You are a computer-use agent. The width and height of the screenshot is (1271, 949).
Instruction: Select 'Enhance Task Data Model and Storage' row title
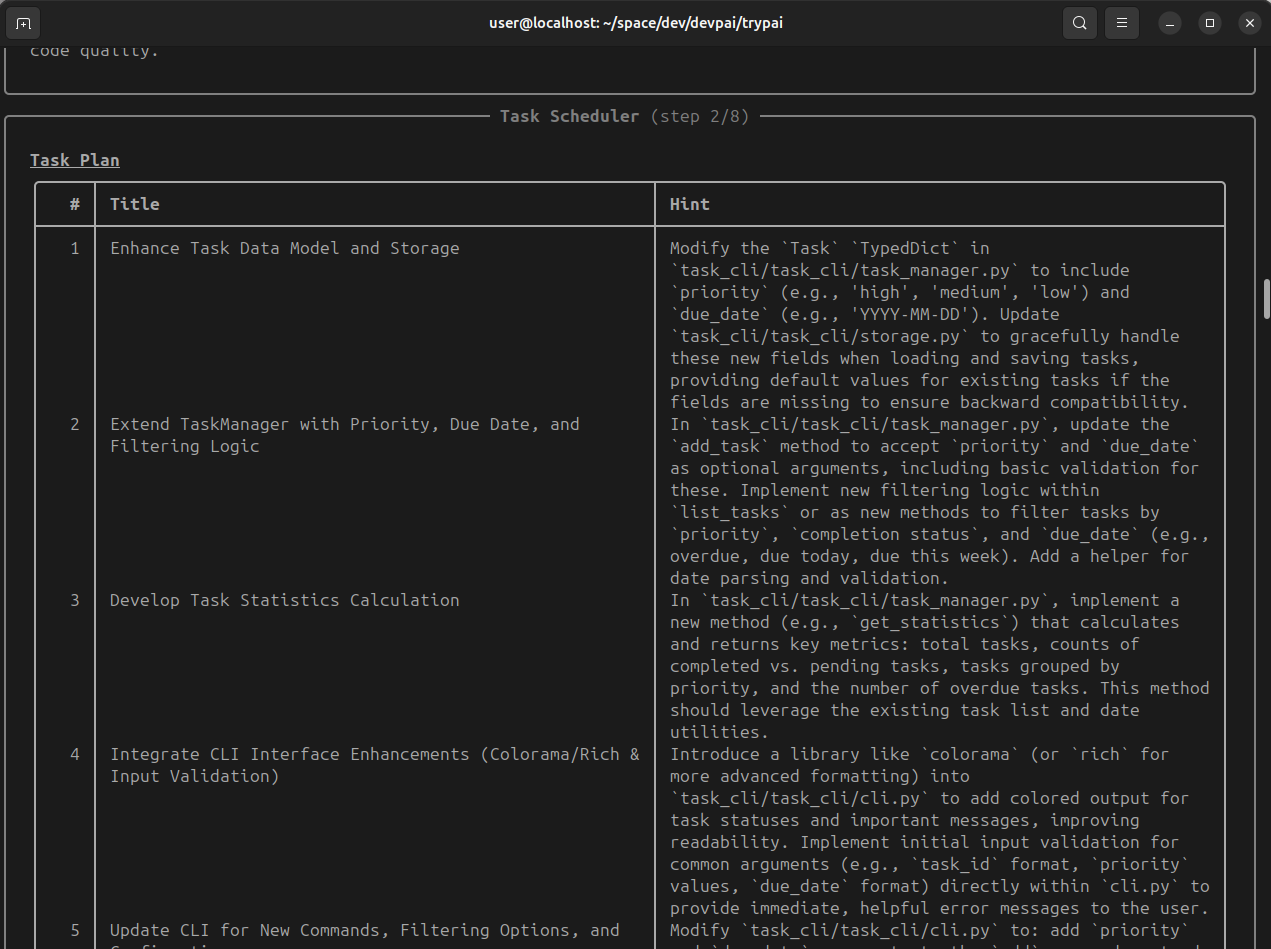pyautogui.click(x=284, y=248)
